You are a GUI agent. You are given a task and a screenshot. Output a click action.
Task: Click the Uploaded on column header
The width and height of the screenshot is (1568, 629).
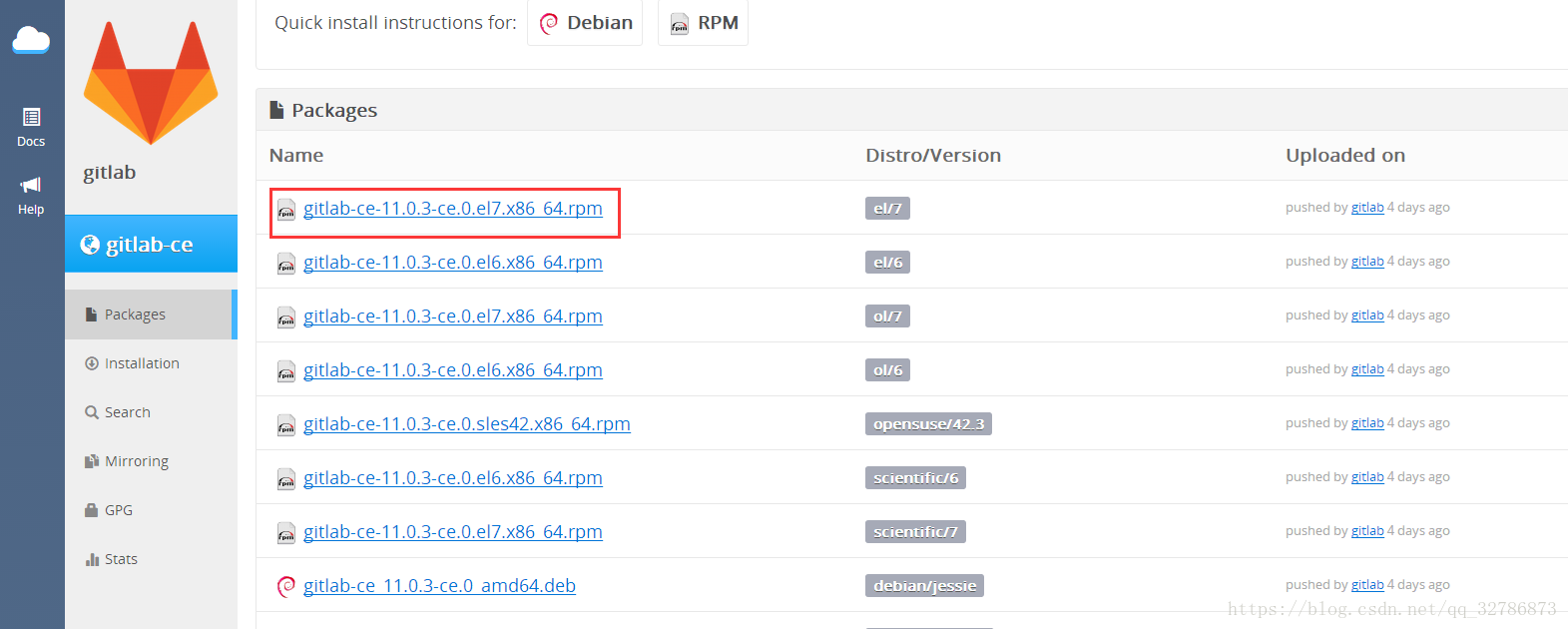coord(1345,155)
